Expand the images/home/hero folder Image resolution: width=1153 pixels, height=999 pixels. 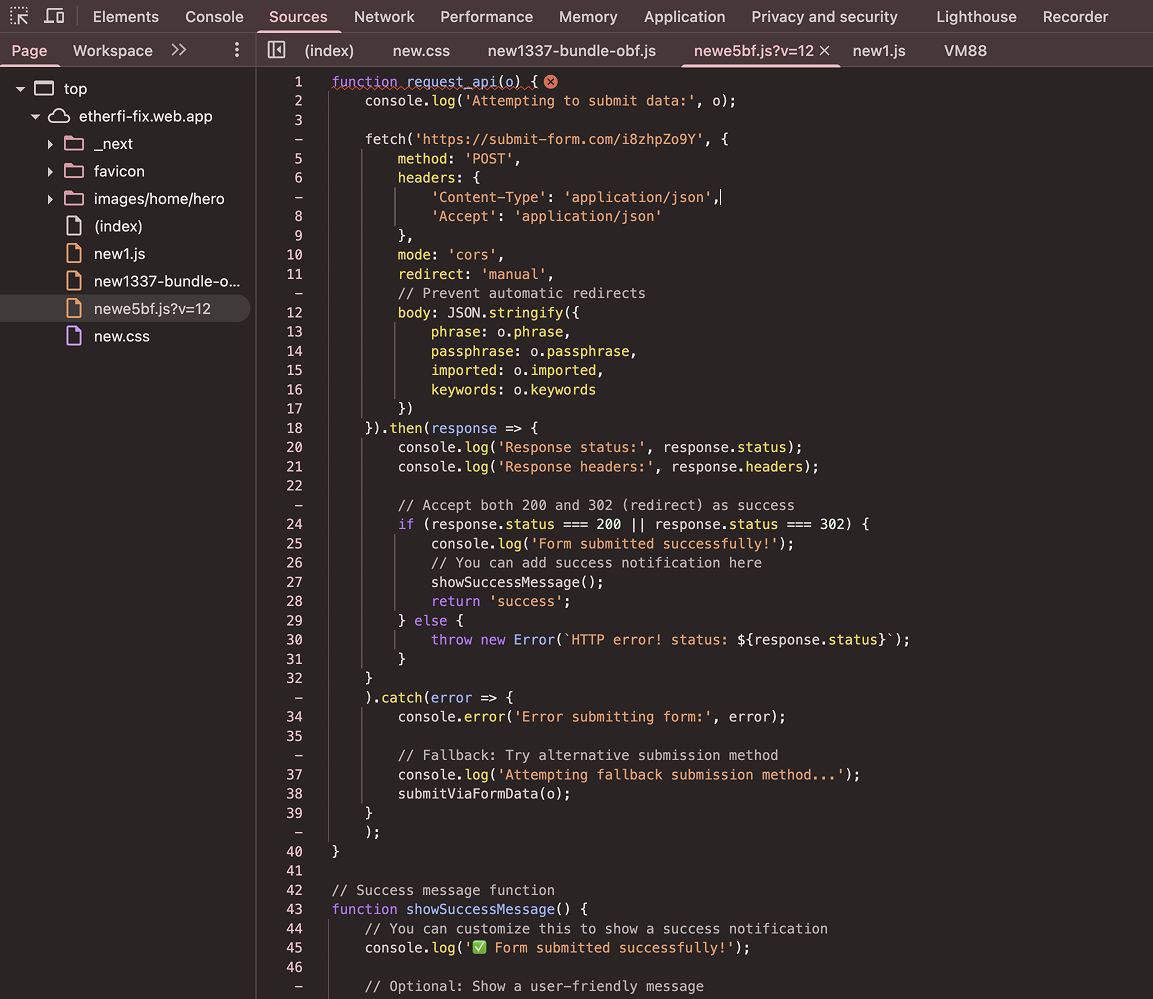[x=50, y=199]
